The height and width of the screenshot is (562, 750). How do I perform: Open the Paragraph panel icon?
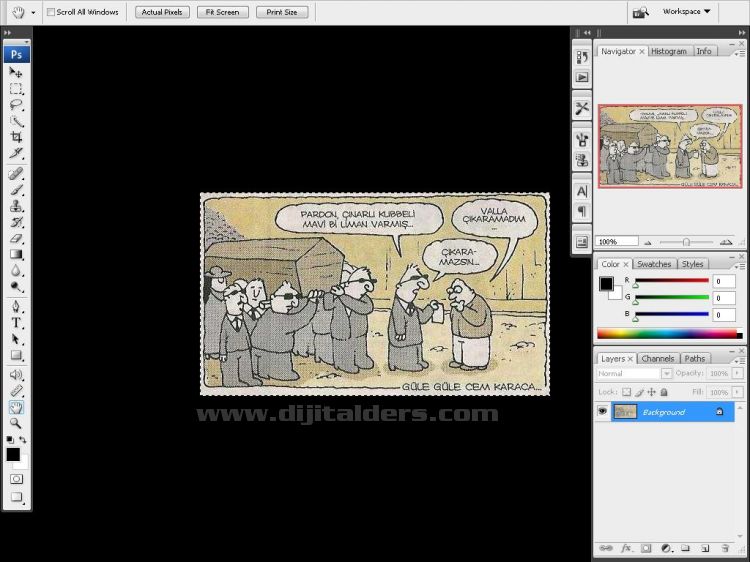582,211
